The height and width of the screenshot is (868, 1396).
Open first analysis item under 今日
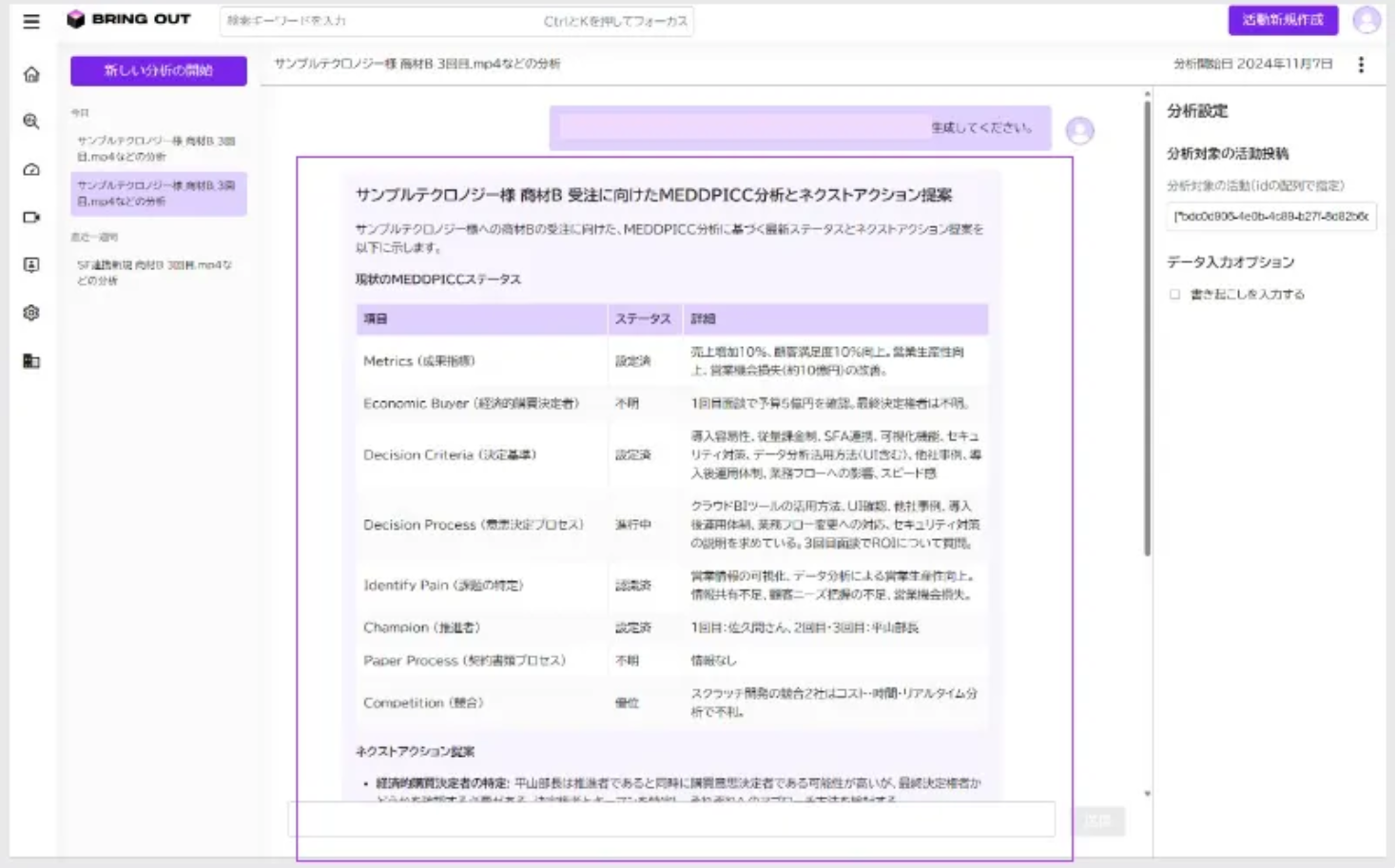coord(159,148)
